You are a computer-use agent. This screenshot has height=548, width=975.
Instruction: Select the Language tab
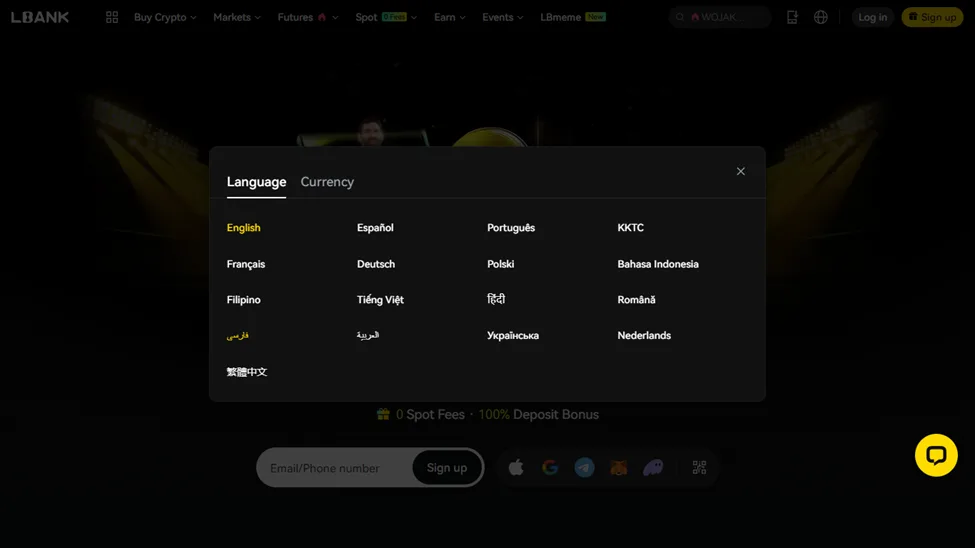[256, 182]
